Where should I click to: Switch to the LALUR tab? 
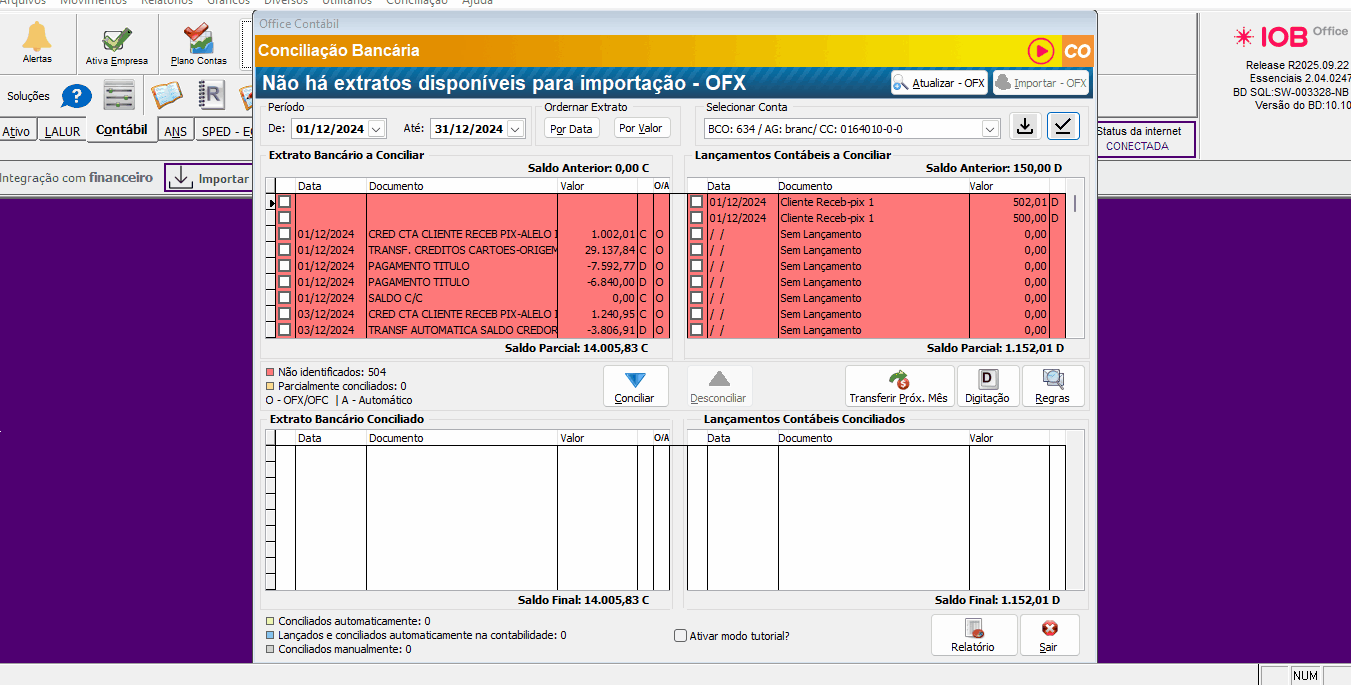pyautogui.click(x=63, y=132)
